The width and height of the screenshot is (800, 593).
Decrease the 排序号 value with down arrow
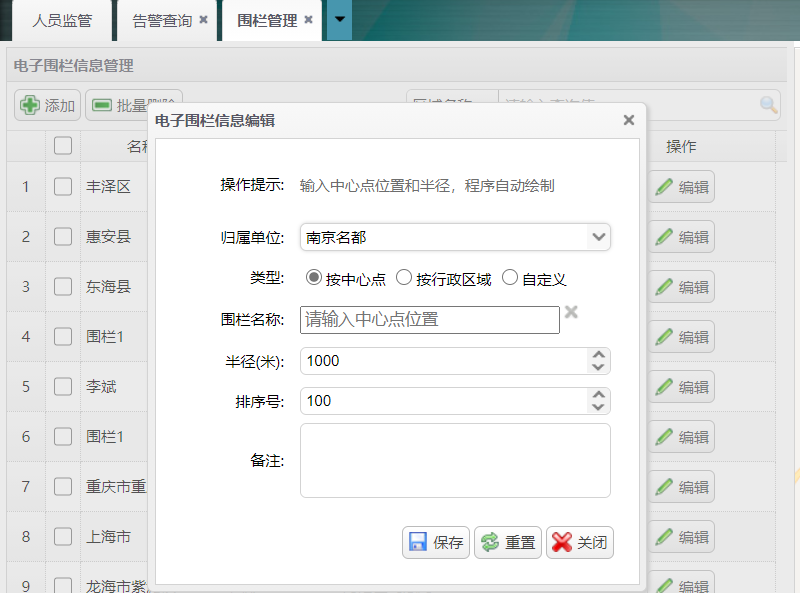[598, 408]
